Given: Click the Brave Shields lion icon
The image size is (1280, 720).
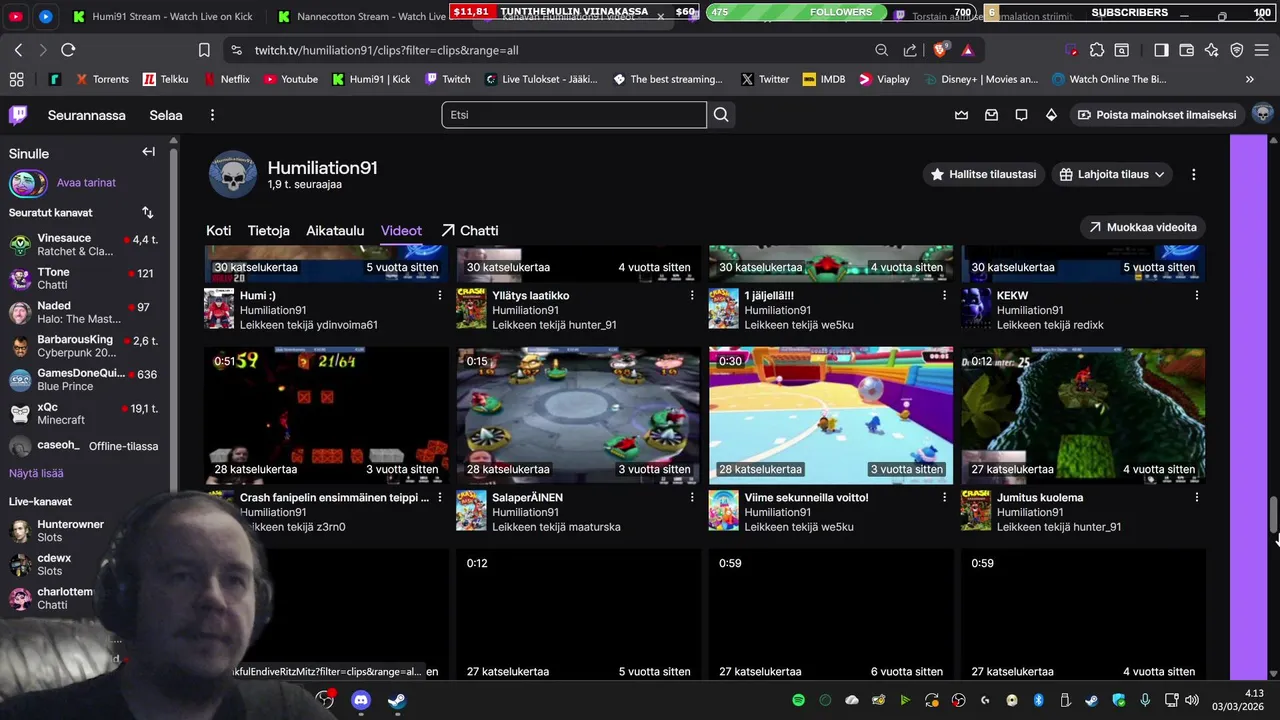Looking at the screenshot, I should click(940, 50).
